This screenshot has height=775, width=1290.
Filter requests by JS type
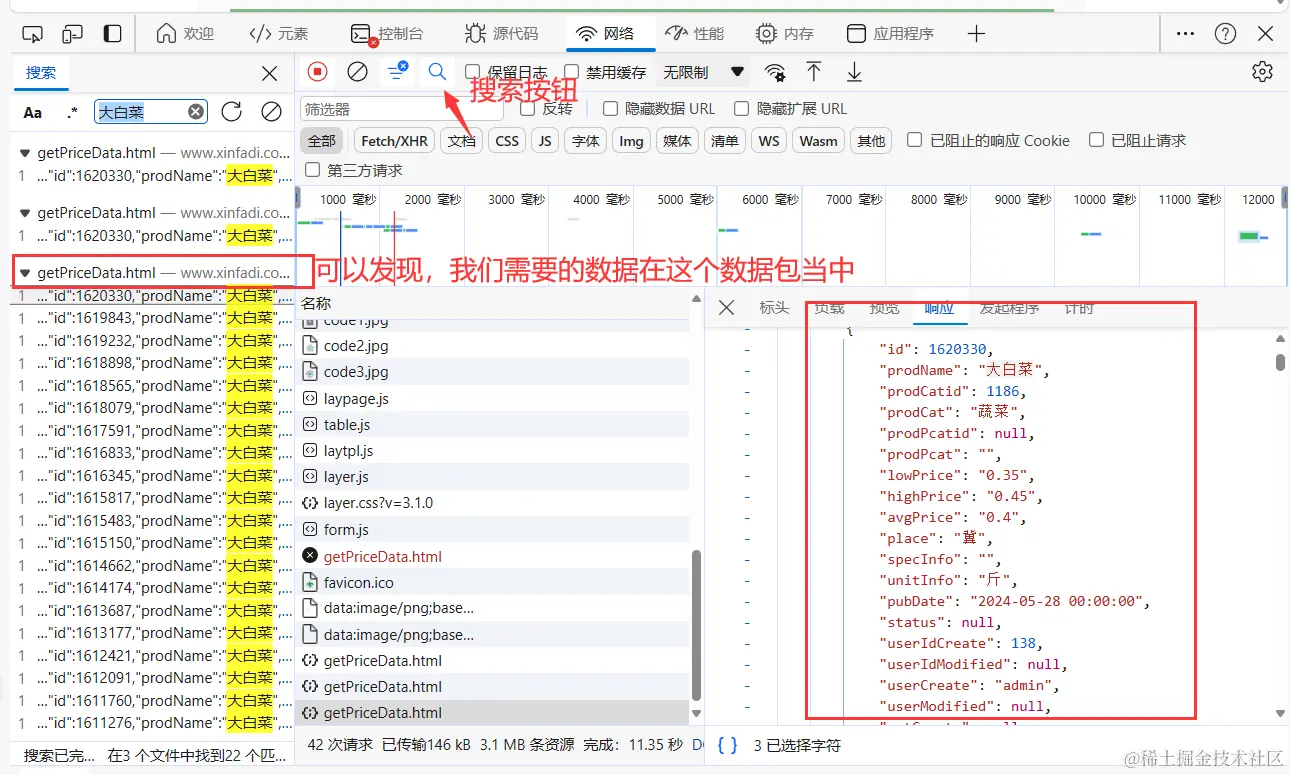coord(545,141)
